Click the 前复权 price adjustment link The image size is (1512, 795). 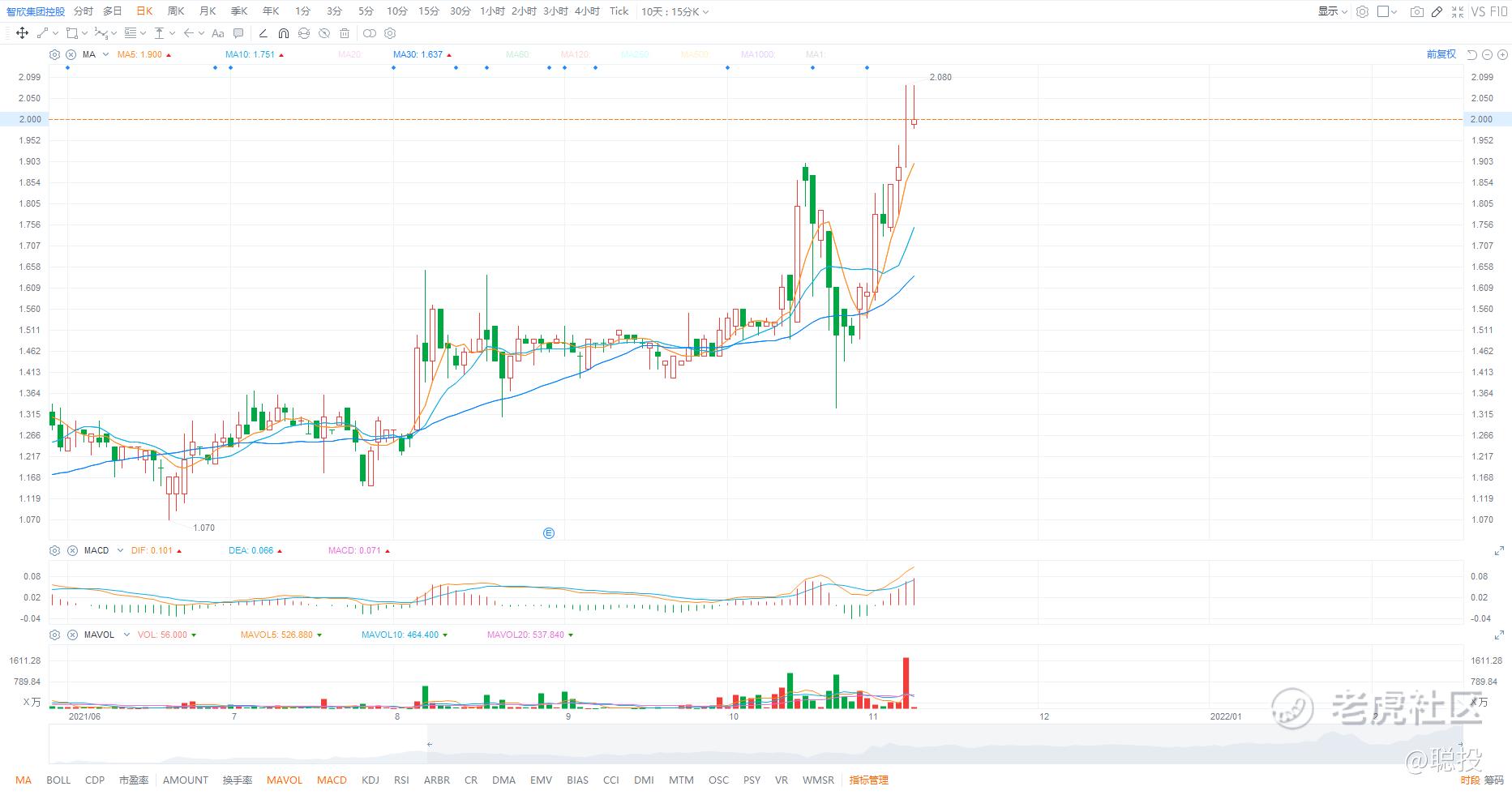[1441, 54]
